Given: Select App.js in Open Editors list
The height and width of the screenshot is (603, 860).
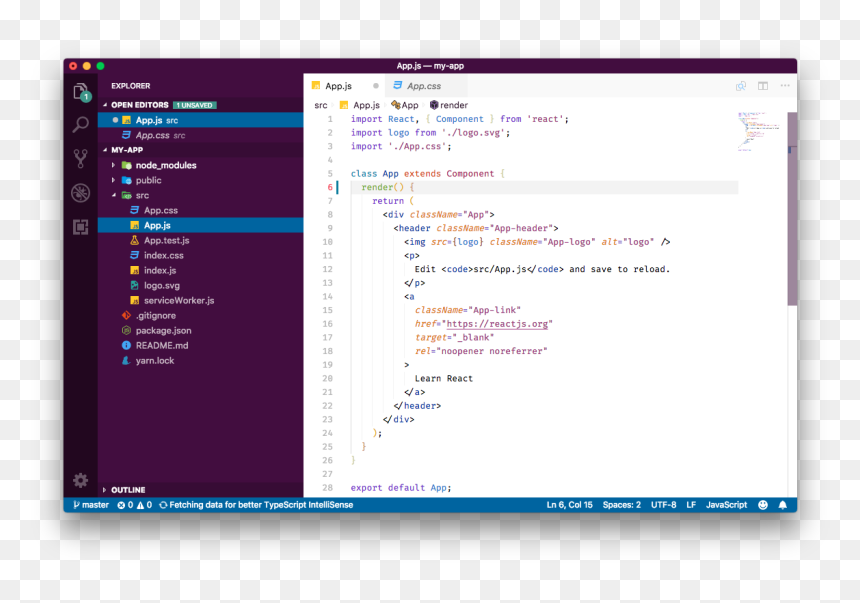Looking at the screenshot, I should pos(201,120).
